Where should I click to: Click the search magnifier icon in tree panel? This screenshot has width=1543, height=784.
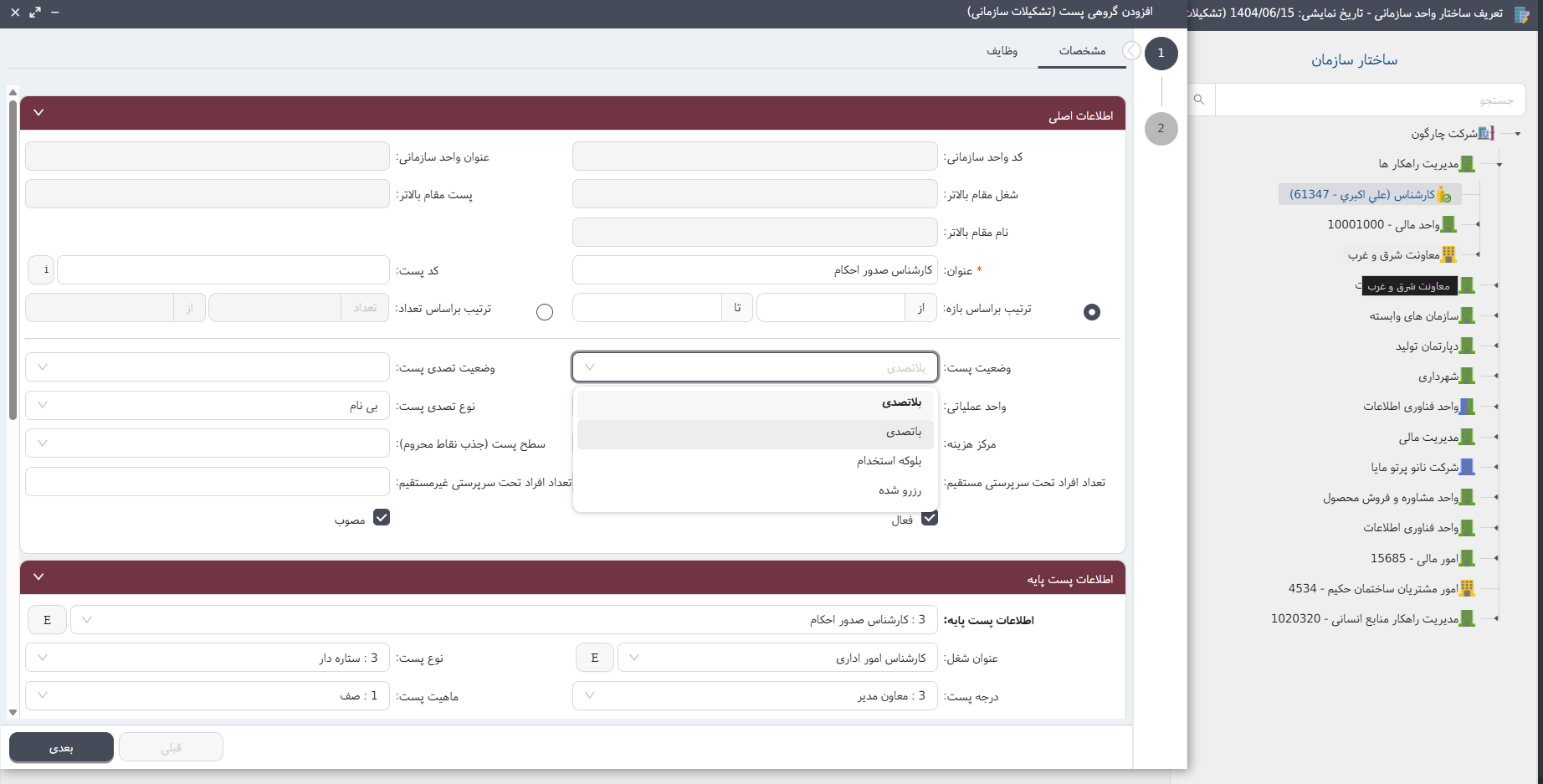1199,100
